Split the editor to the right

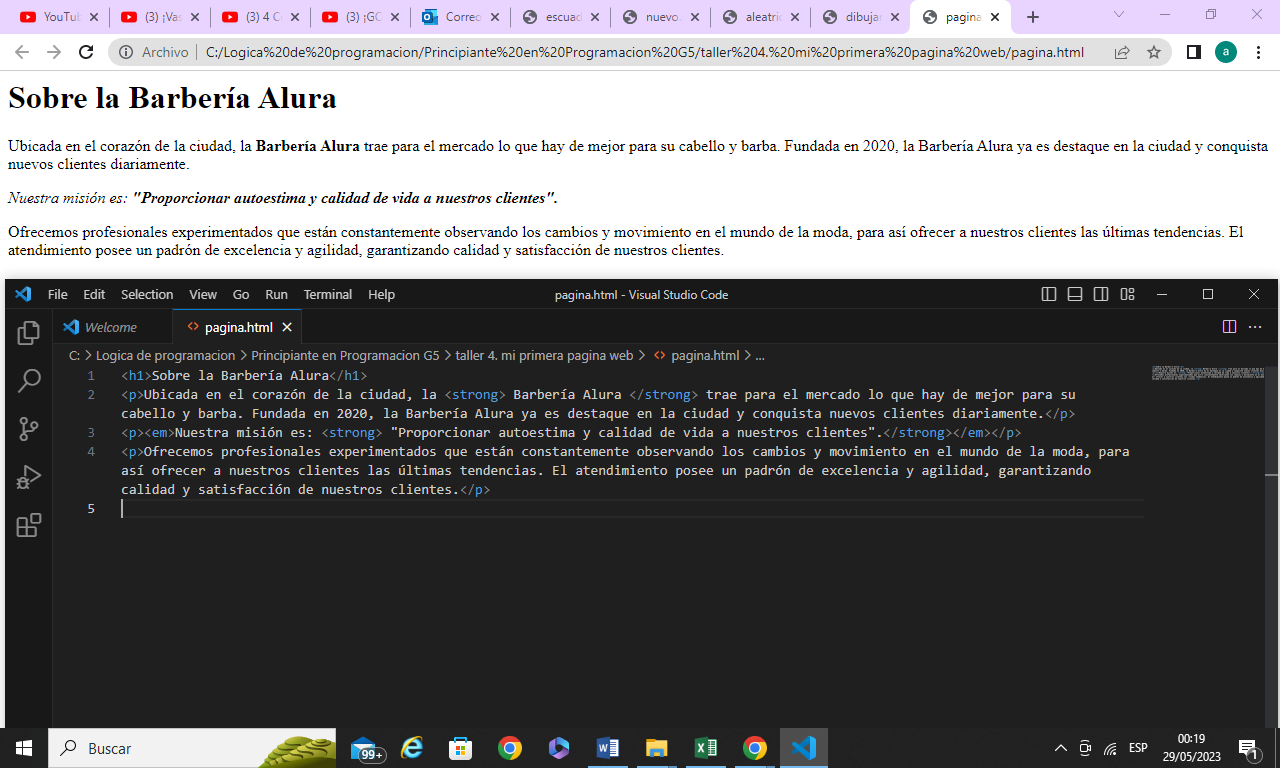(1229, 327)
